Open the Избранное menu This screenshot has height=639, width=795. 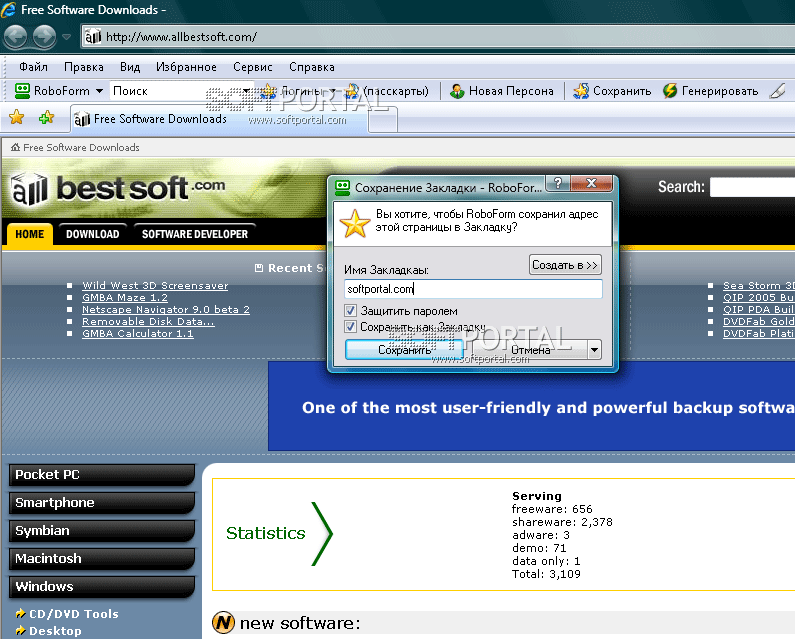click(x=186, y=67)
